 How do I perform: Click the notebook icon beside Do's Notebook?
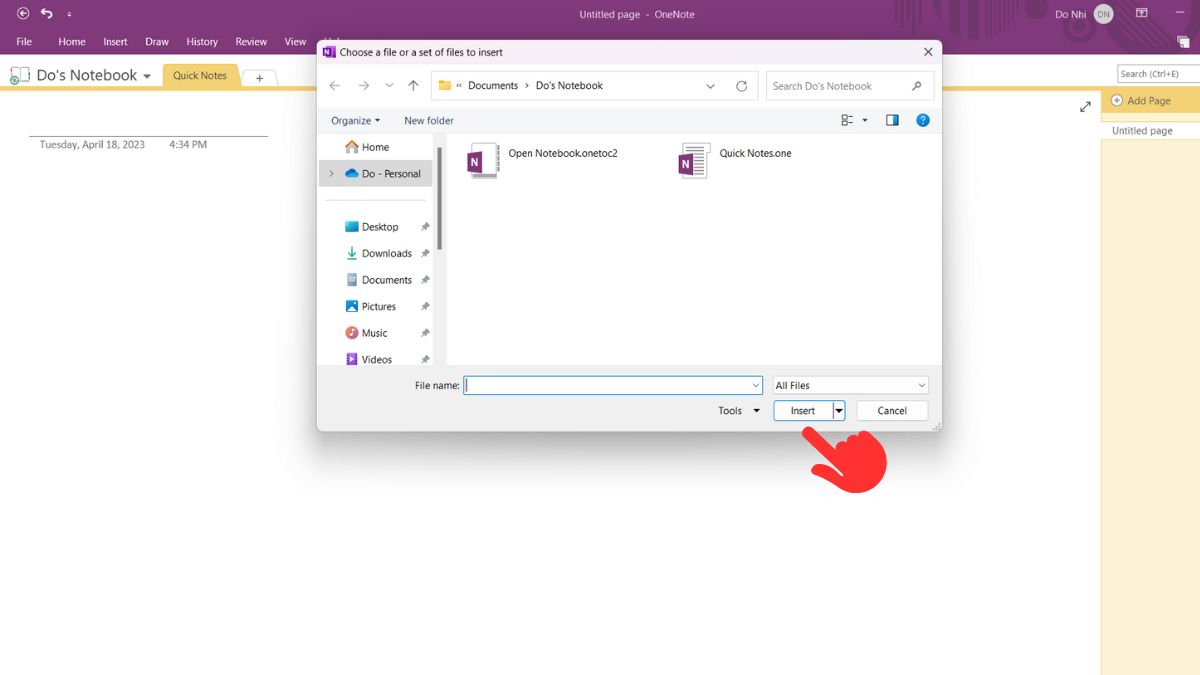pos(20,76)
